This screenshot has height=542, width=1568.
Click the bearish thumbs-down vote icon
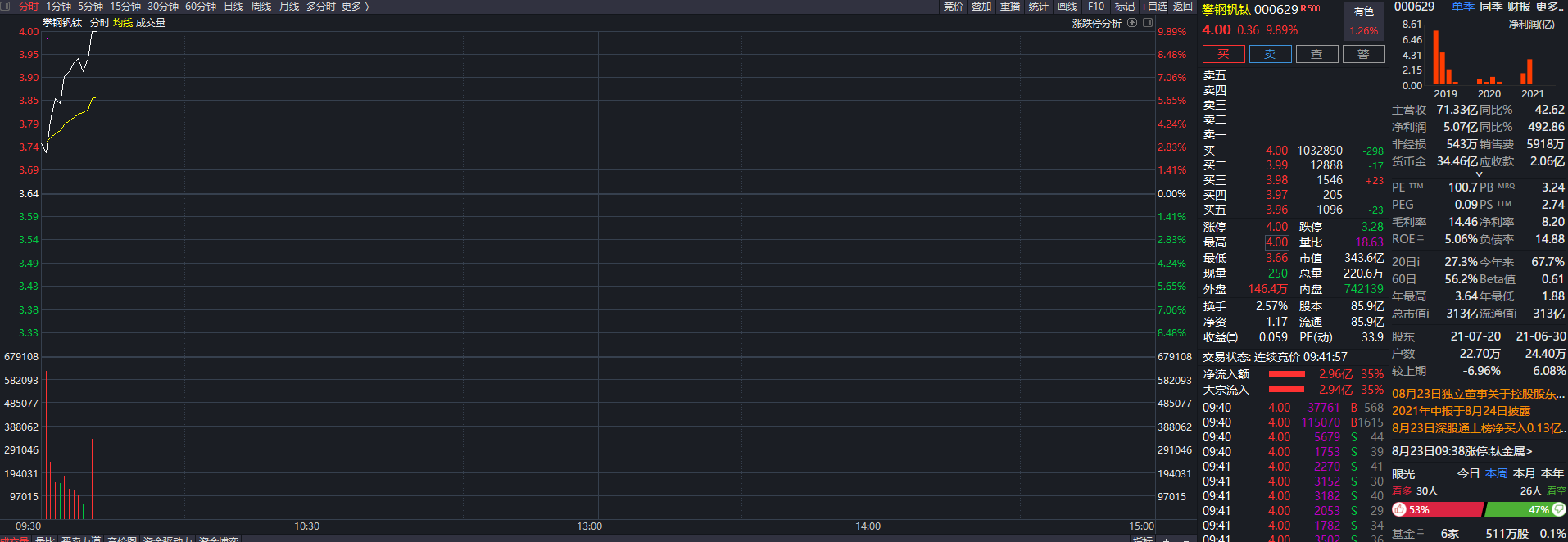(1558, 509)
